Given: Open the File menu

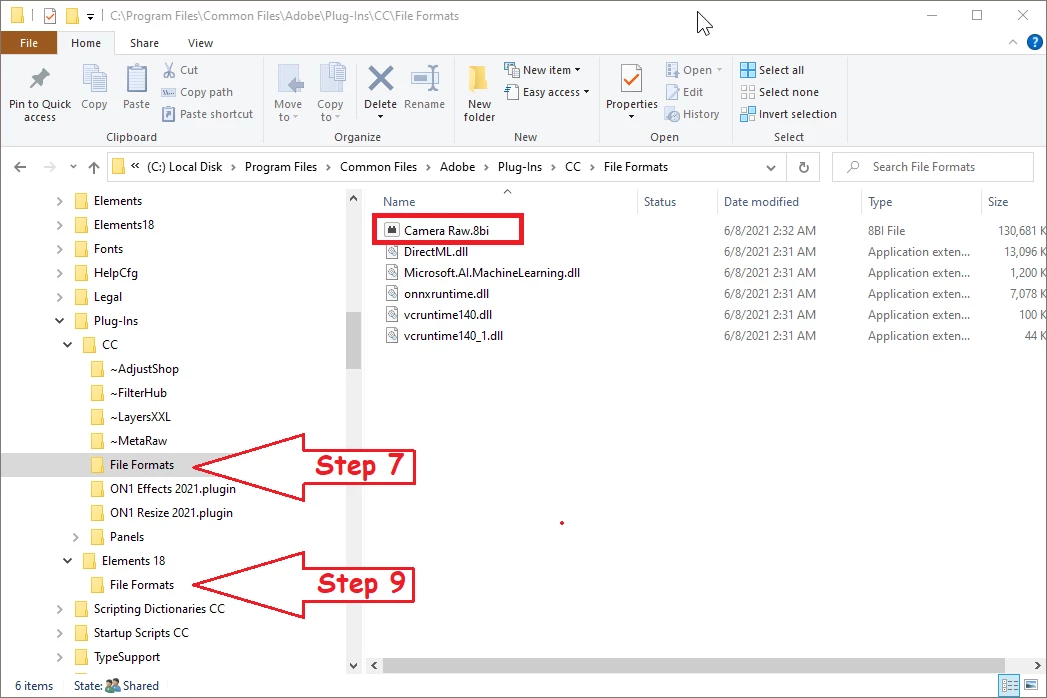Looking at the screenshot, I should pos(29,43).
